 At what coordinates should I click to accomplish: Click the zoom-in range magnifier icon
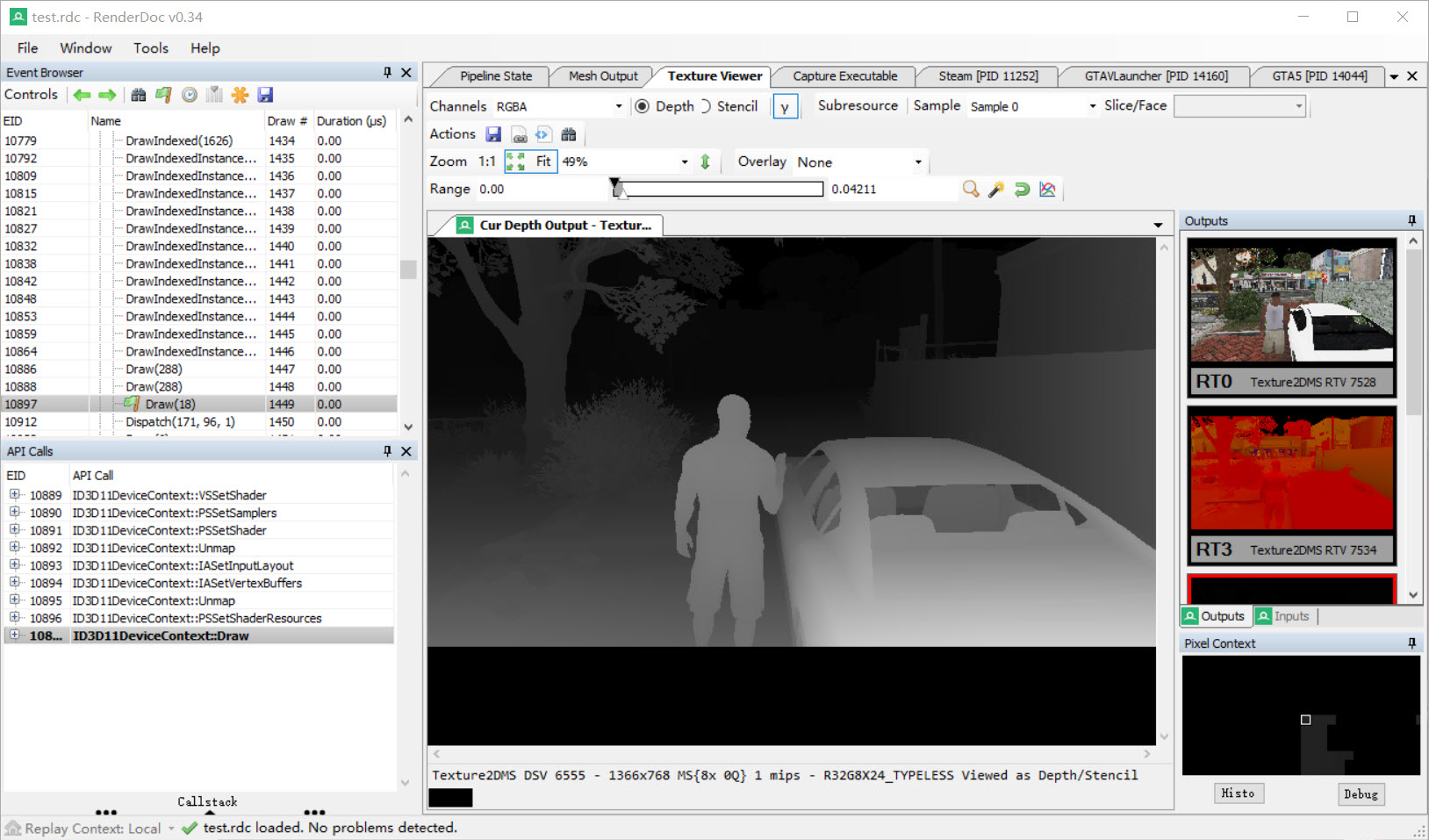coord(971,190)
